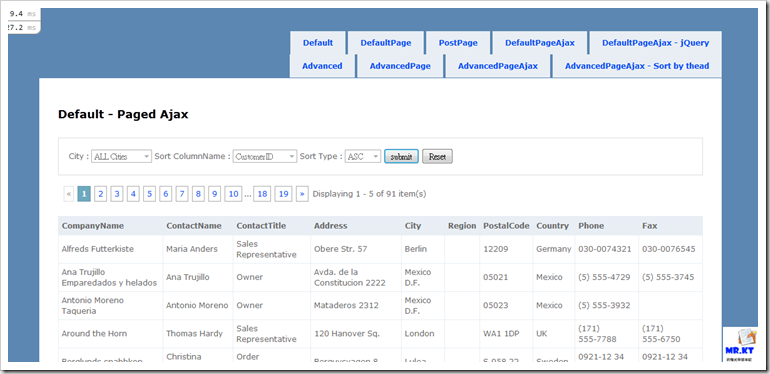Image resolution: width=770 pixels, height=374 pixels.
Task: Click the MR.KT logo icon
Action: [739, 344]
